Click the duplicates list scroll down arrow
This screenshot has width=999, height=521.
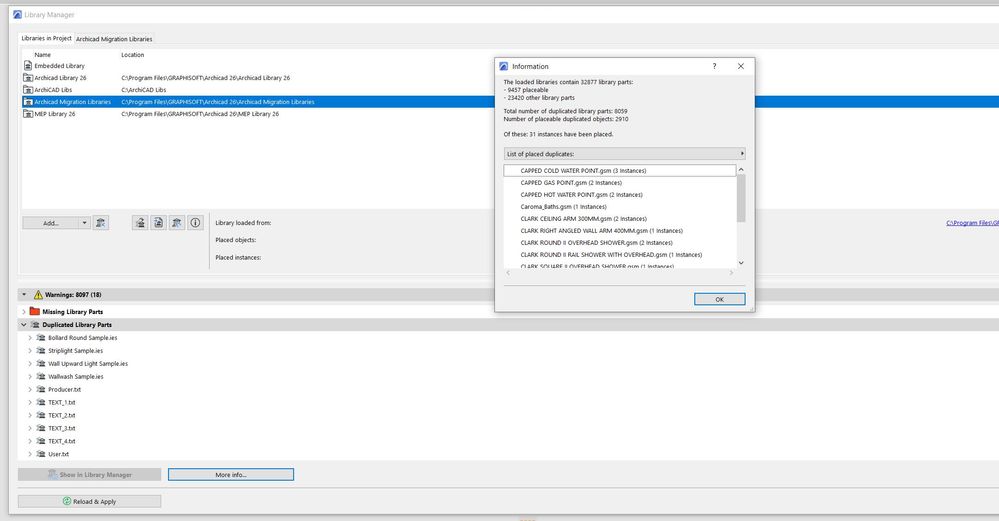(x=741, y=262)
